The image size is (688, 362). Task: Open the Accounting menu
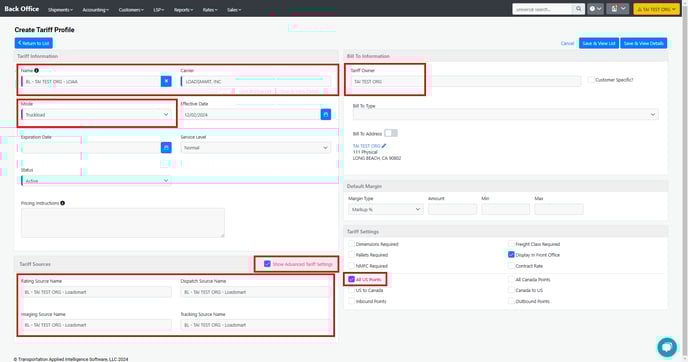(95, 10)
